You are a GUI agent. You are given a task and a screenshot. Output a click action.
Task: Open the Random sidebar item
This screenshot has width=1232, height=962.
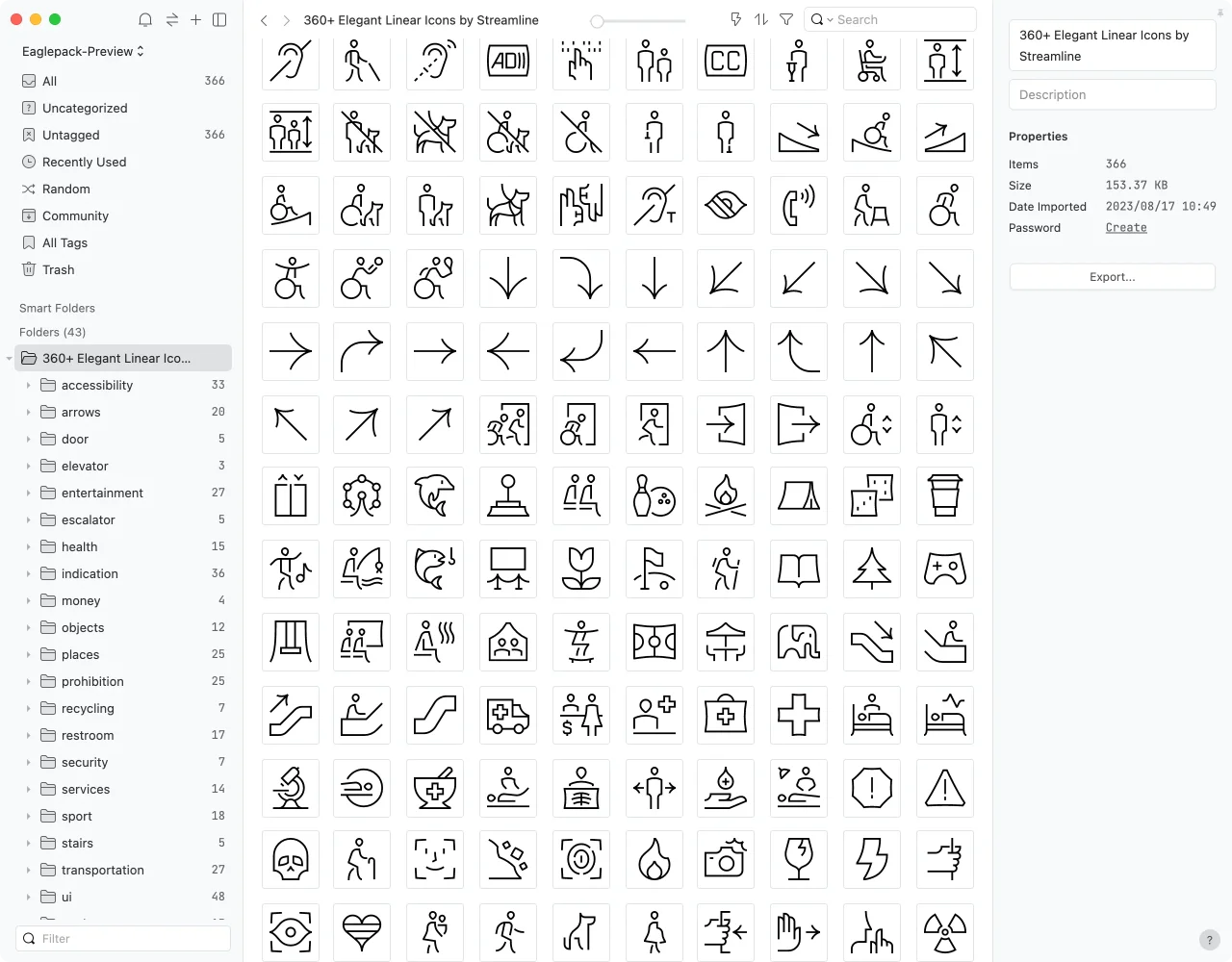65,190
